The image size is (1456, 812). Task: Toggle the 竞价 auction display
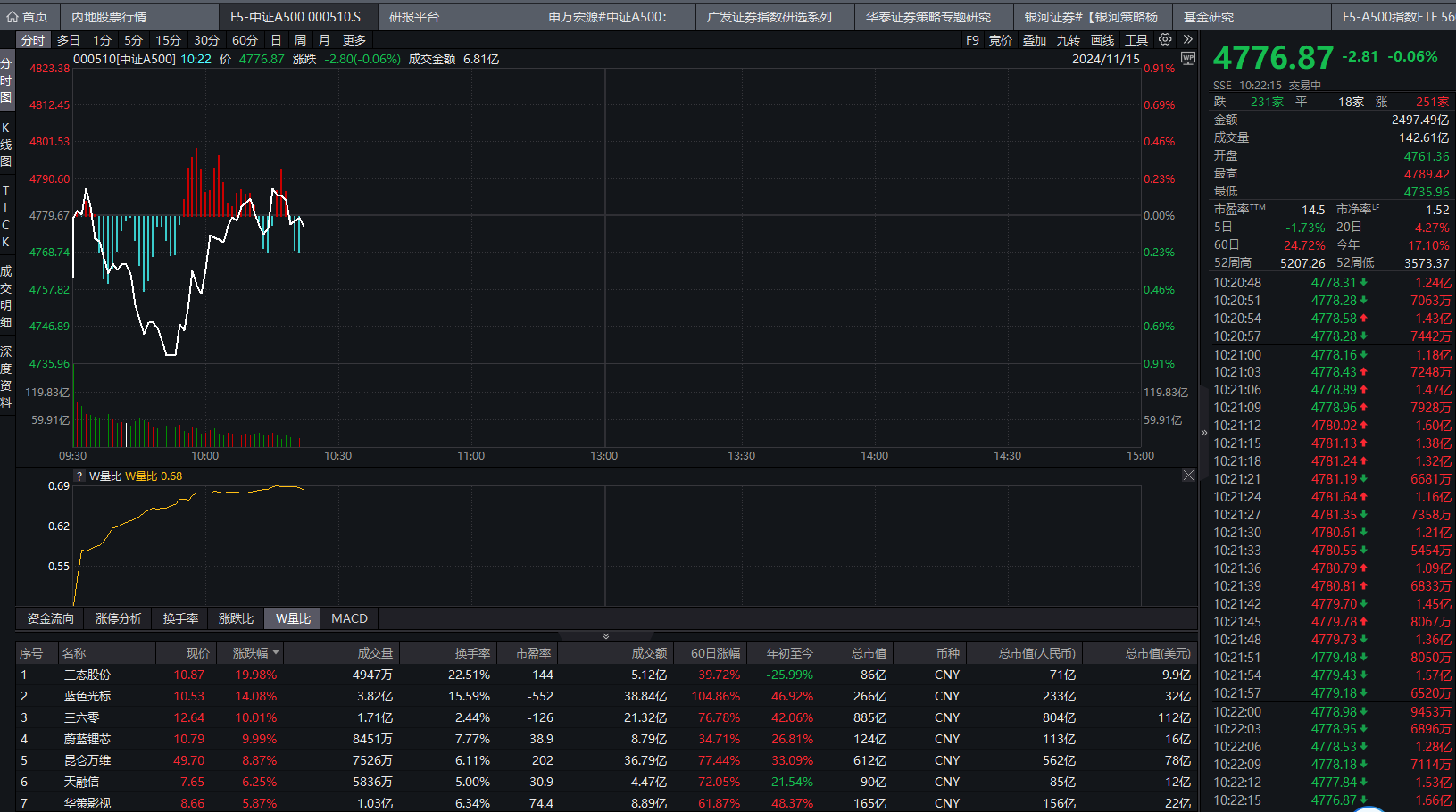pos(1000,39)
